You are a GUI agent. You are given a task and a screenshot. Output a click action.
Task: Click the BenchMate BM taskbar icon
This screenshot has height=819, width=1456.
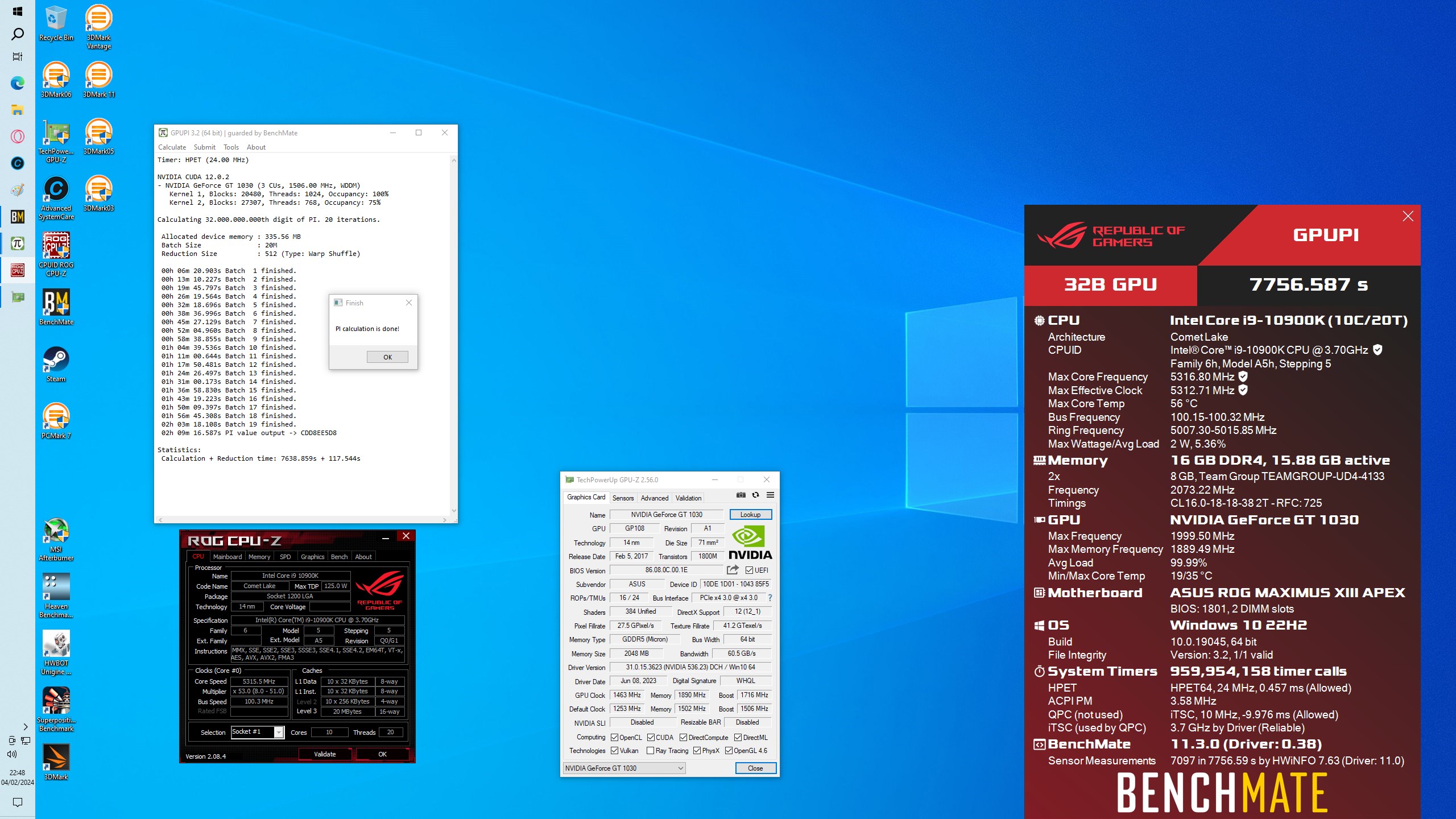tap(18, 216)
